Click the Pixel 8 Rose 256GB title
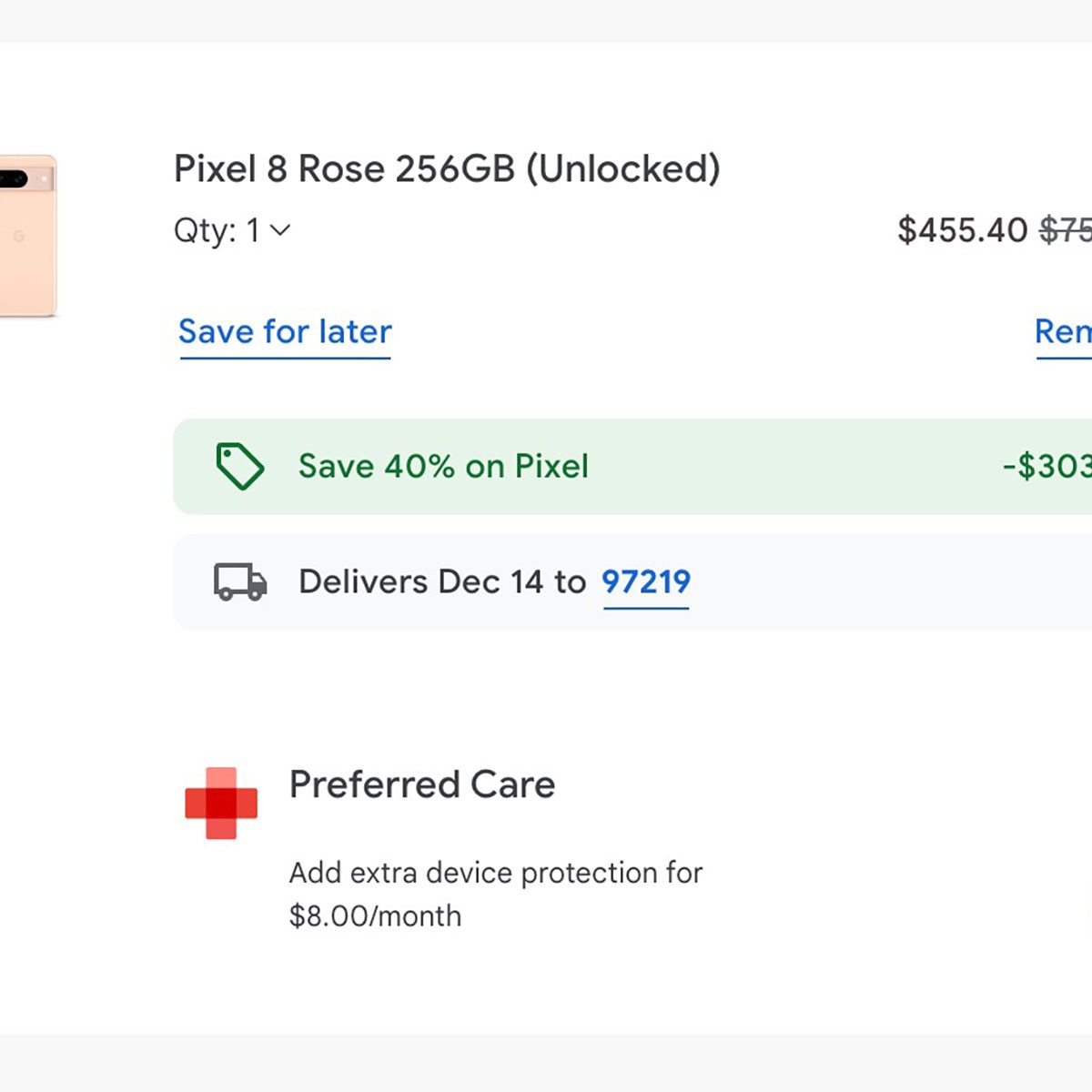This screenshot has height=1092, width=1092. click(447, 169)
